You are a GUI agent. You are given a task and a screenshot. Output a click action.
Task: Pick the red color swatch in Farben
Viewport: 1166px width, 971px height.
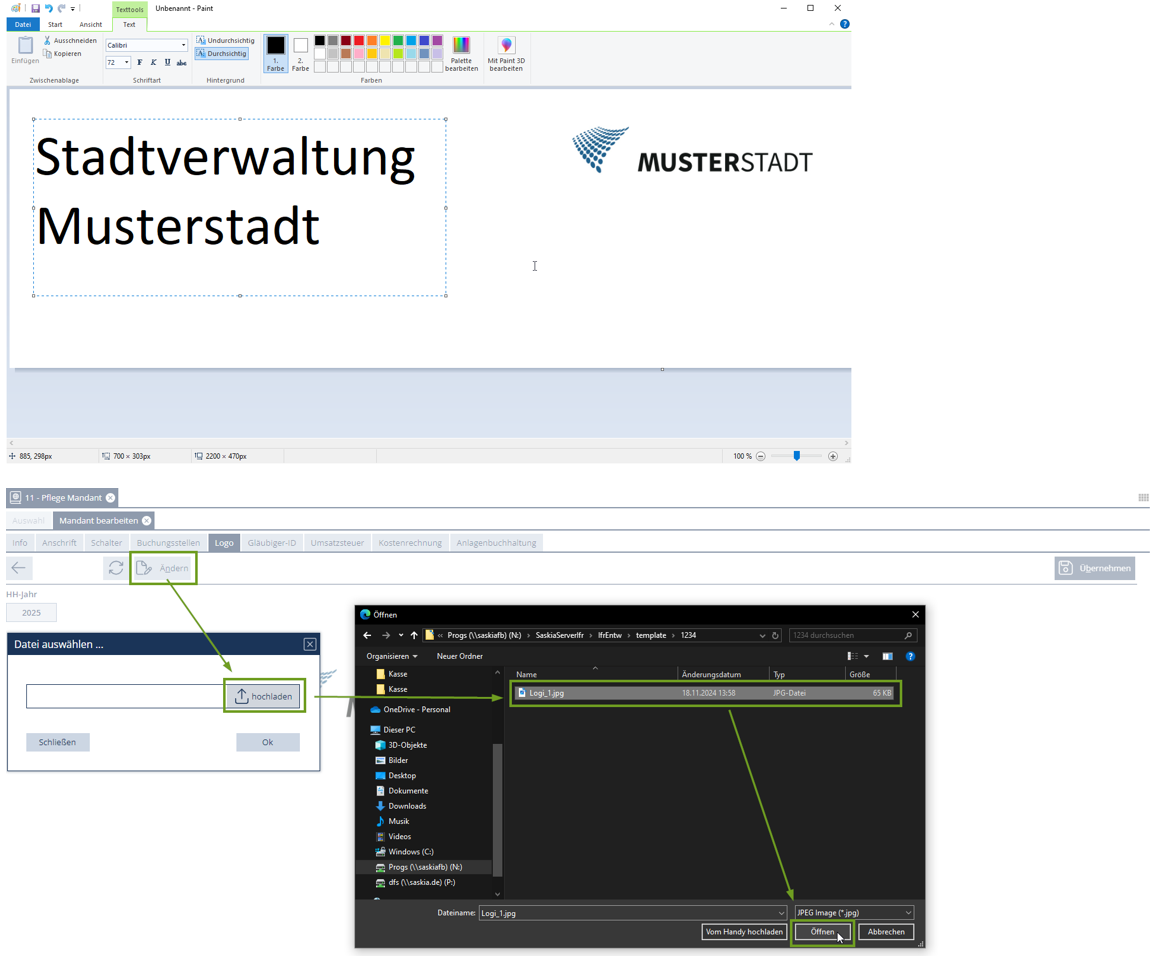[359, 41]
